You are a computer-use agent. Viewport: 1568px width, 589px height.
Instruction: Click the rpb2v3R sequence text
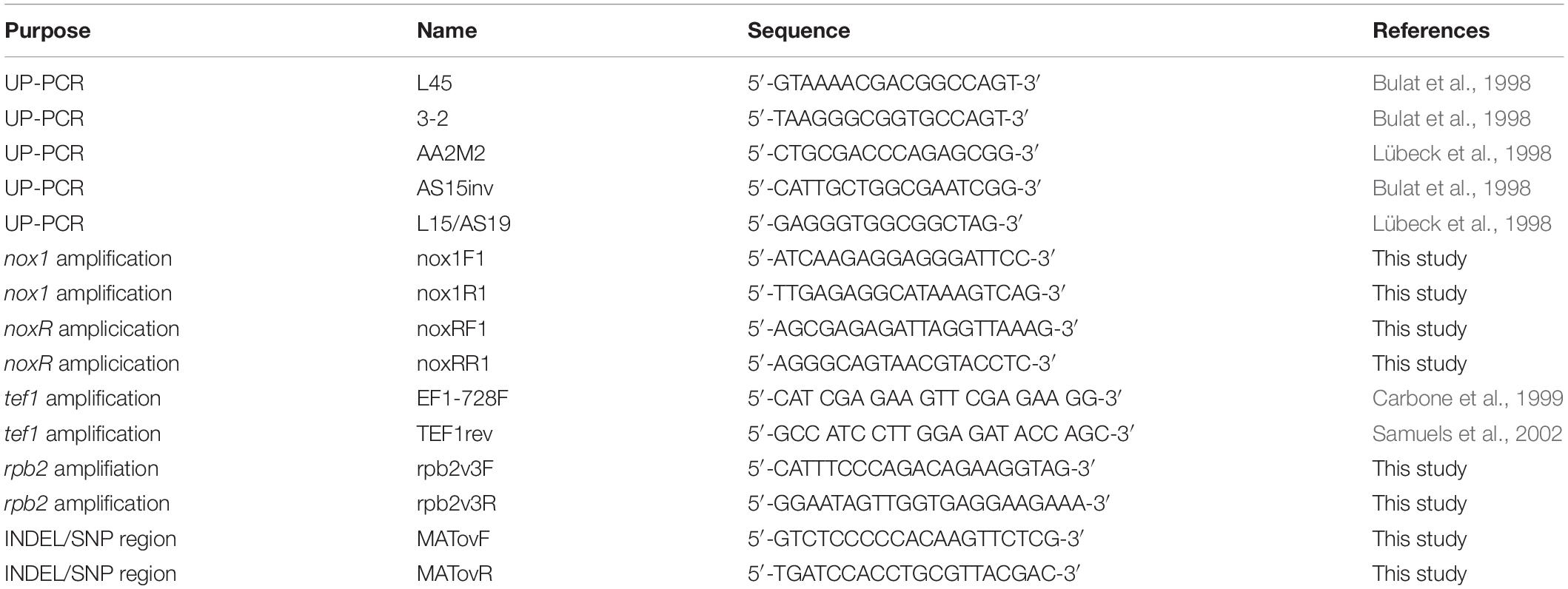click(x=928, y=504)
